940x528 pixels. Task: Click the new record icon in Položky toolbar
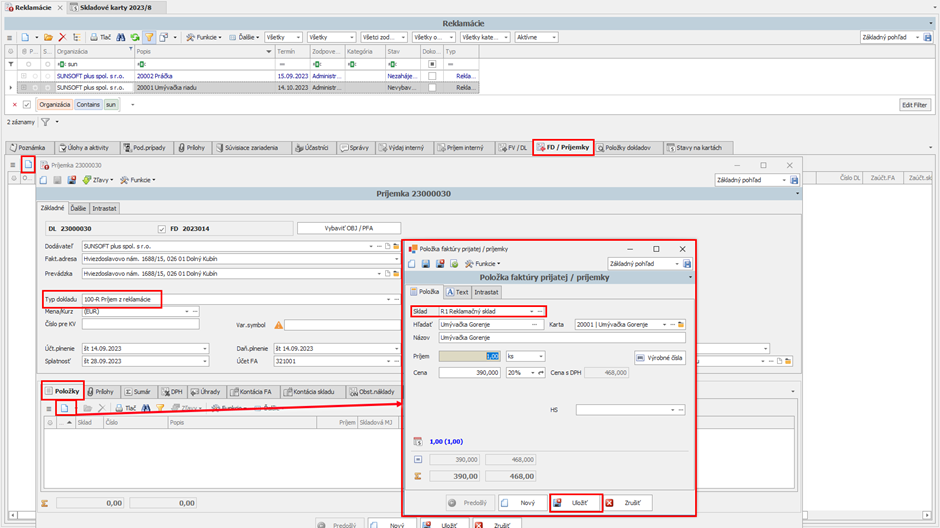(64, 408)
